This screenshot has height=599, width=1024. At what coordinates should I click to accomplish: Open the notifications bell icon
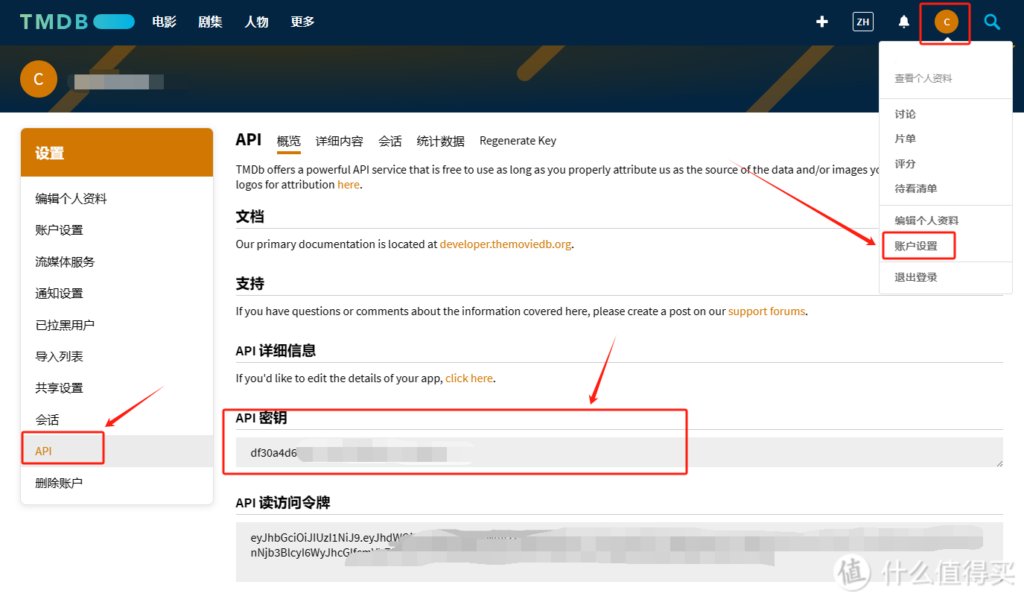[x=904, y=21]
